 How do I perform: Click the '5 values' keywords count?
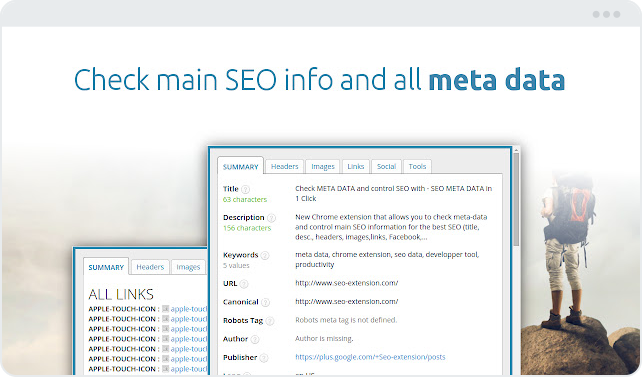click(236, 266)
